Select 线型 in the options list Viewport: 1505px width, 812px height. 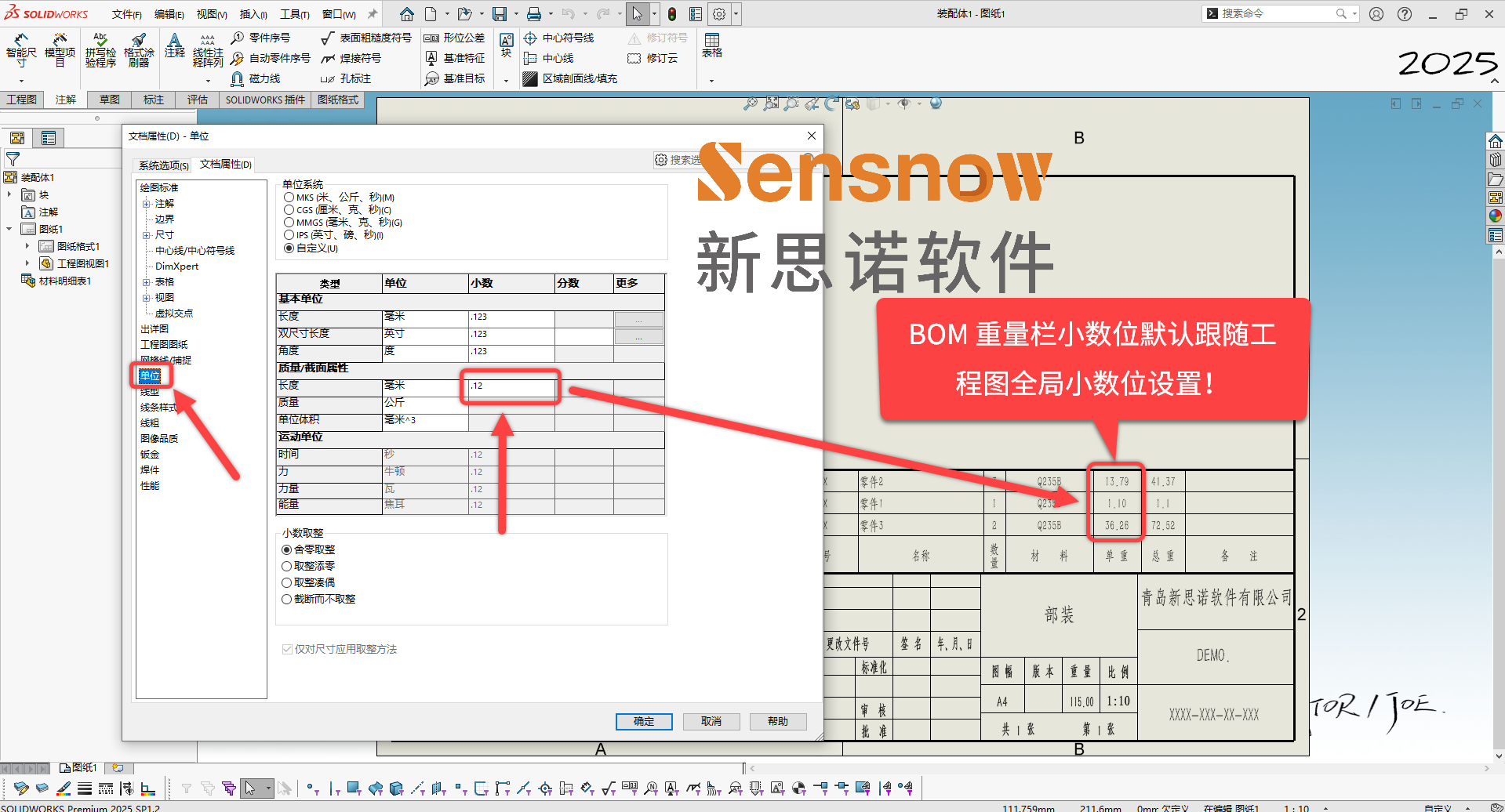point(150,392)
